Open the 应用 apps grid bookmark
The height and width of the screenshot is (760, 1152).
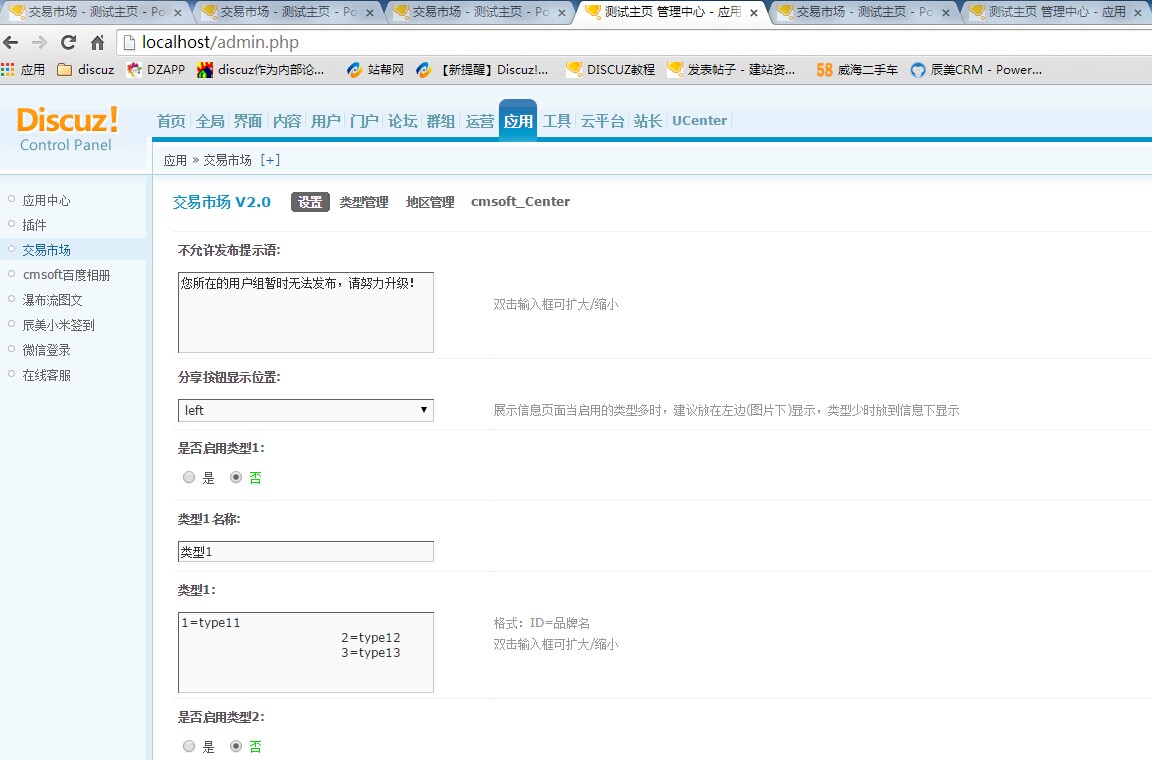22,70
